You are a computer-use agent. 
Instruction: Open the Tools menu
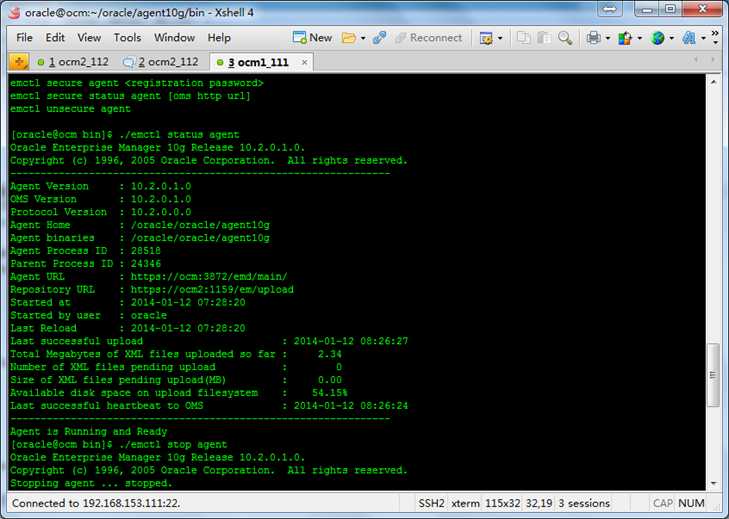[x=127, y=38]
